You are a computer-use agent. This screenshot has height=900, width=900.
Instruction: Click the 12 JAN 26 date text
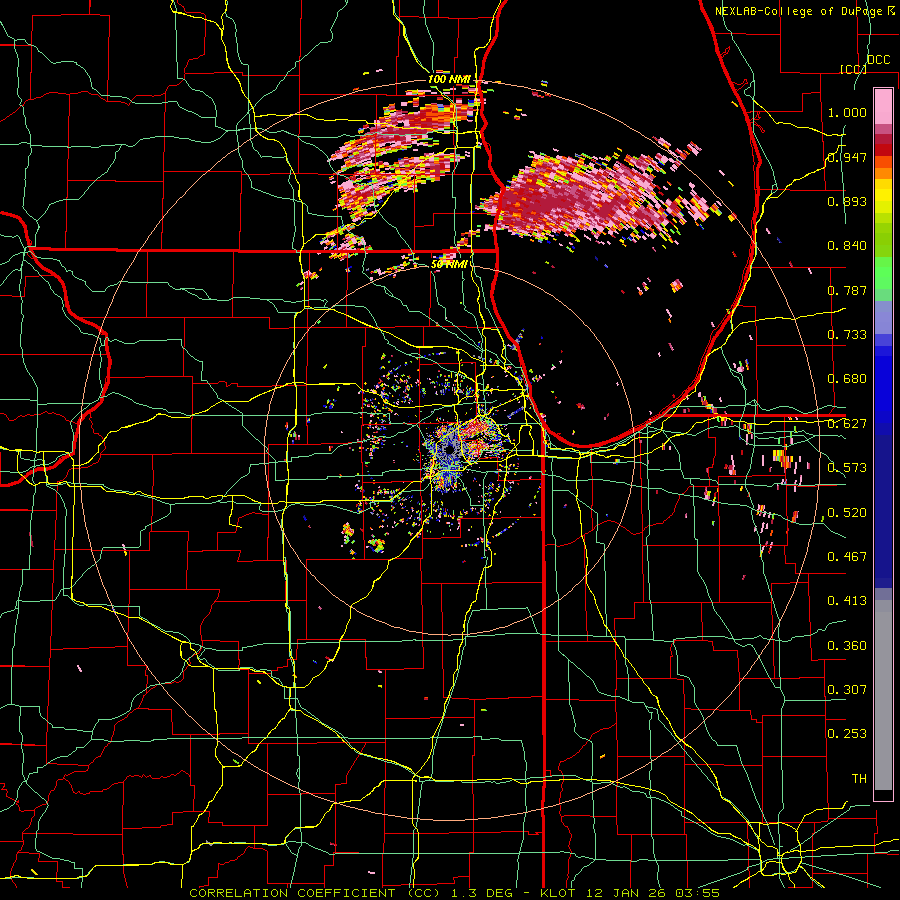coord(628,893)
